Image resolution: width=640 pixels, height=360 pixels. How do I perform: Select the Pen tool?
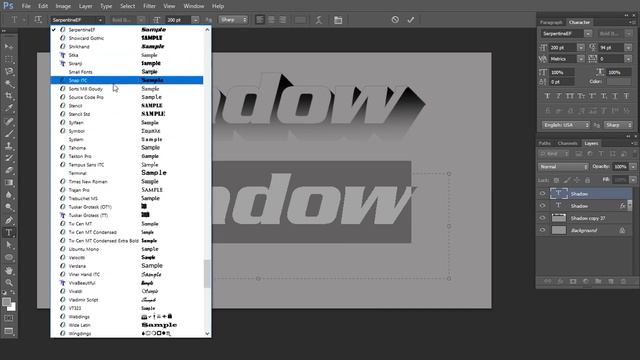tap(9, 220)
